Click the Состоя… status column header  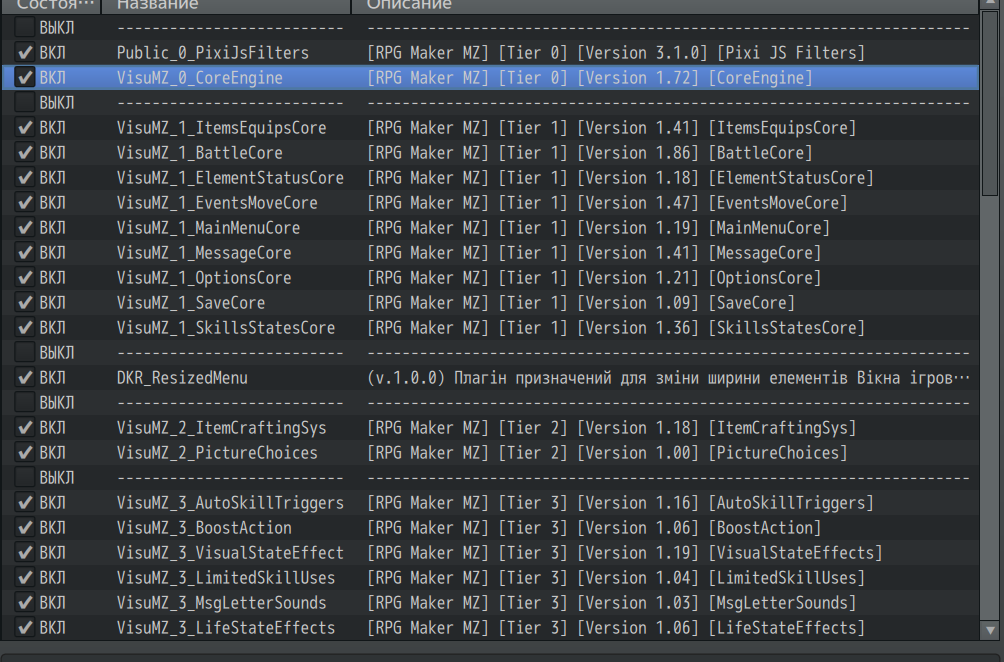click(x=51, y=6)
